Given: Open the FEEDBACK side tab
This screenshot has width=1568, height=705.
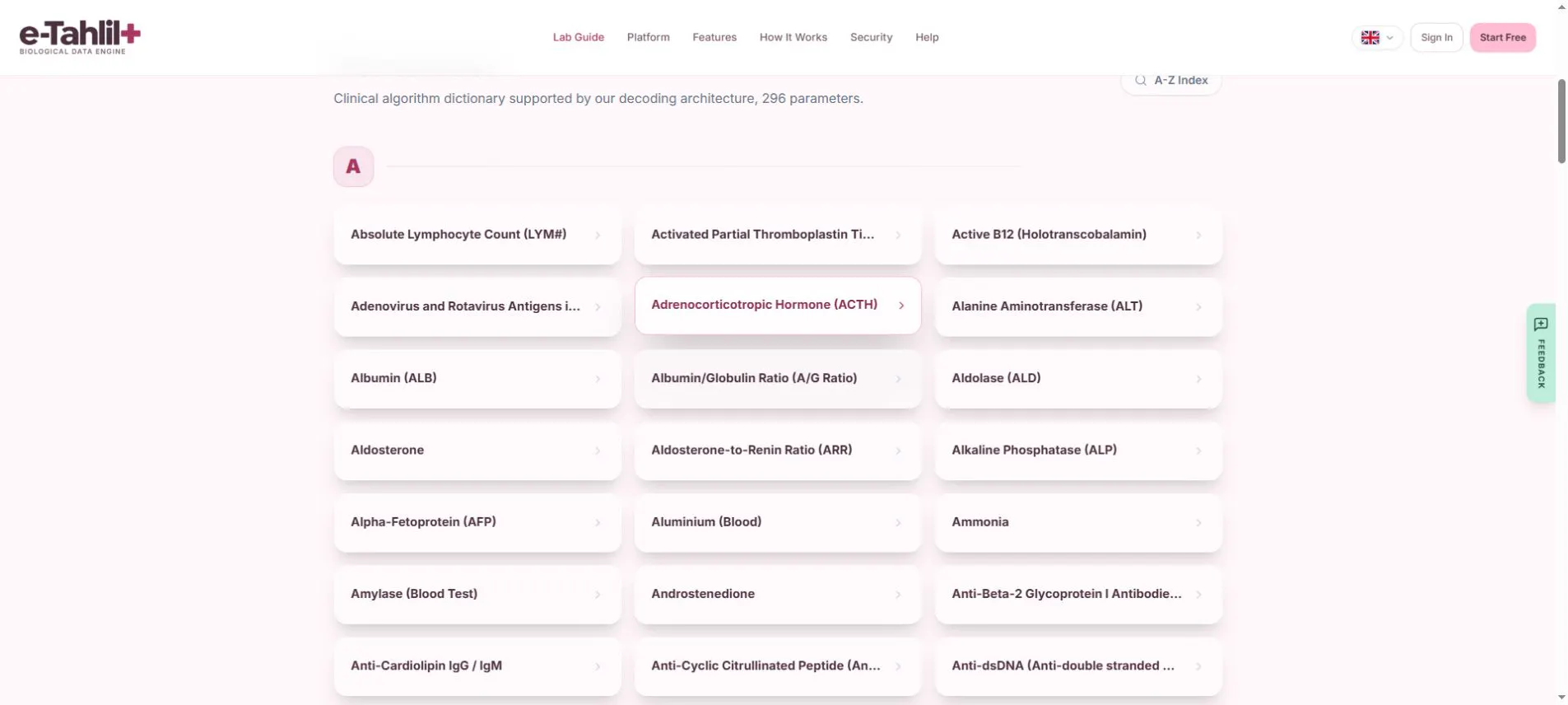Looking at the screenshot, I should pos(1541,352).
